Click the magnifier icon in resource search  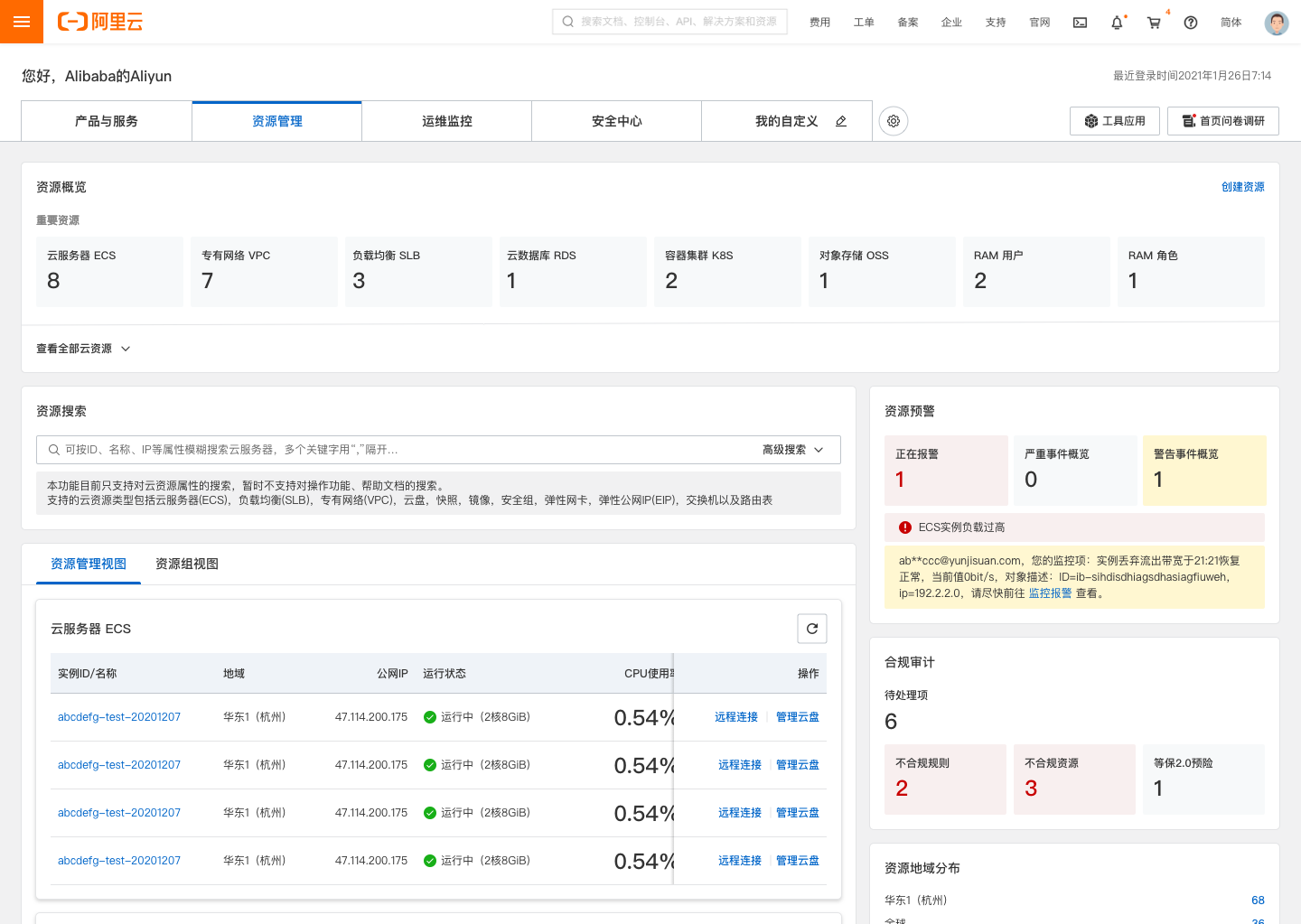[54, 450]
